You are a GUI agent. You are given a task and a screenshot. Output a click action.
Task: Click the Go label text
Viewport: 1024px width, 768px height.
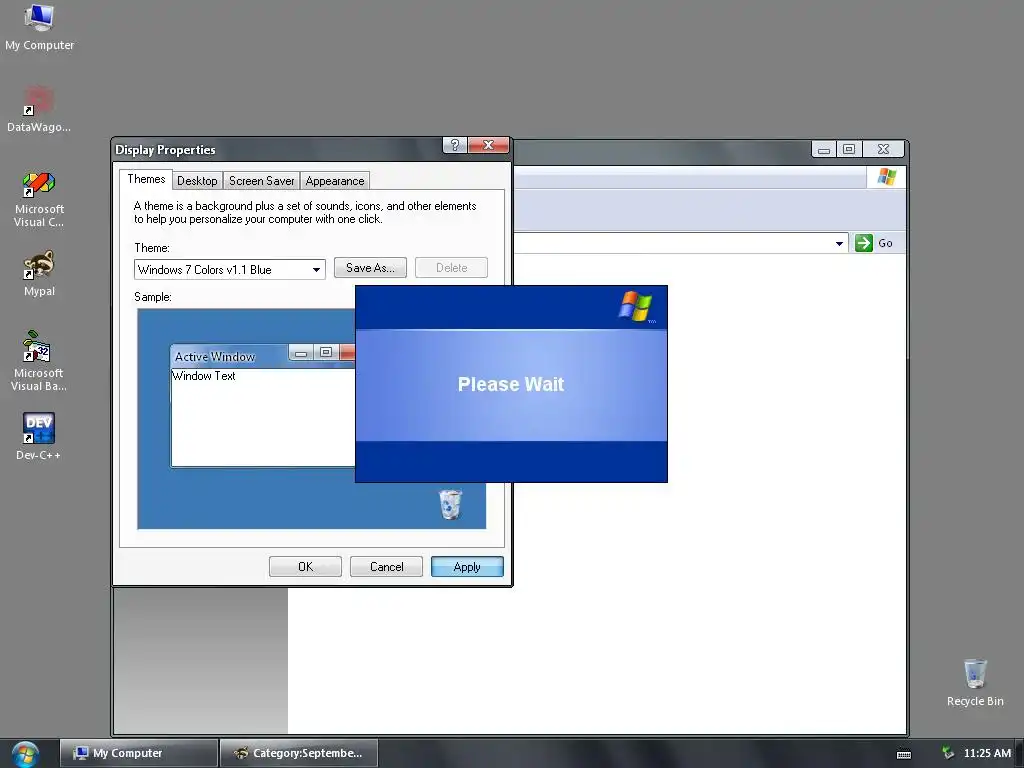tap(885, 243)
